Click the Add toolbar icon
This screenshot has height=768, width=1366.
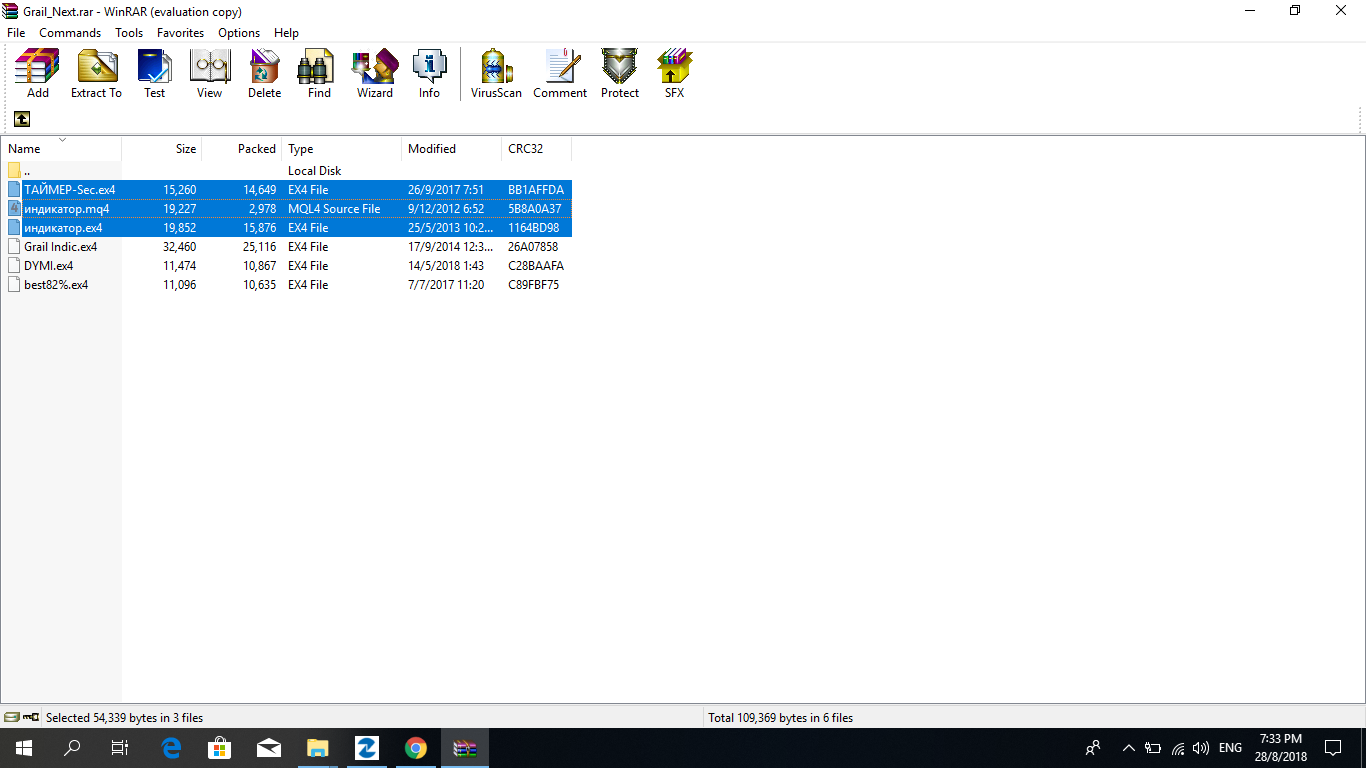(x=37, y=74)
